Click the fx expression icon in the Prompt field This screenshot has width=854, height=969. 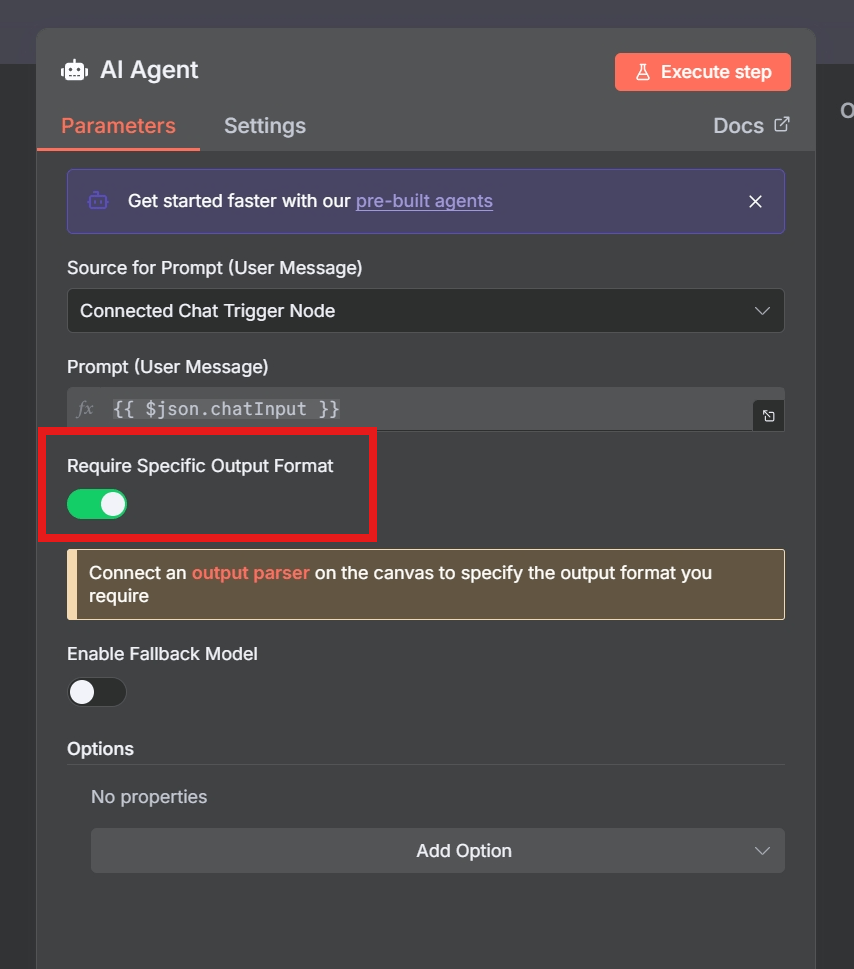86,409
